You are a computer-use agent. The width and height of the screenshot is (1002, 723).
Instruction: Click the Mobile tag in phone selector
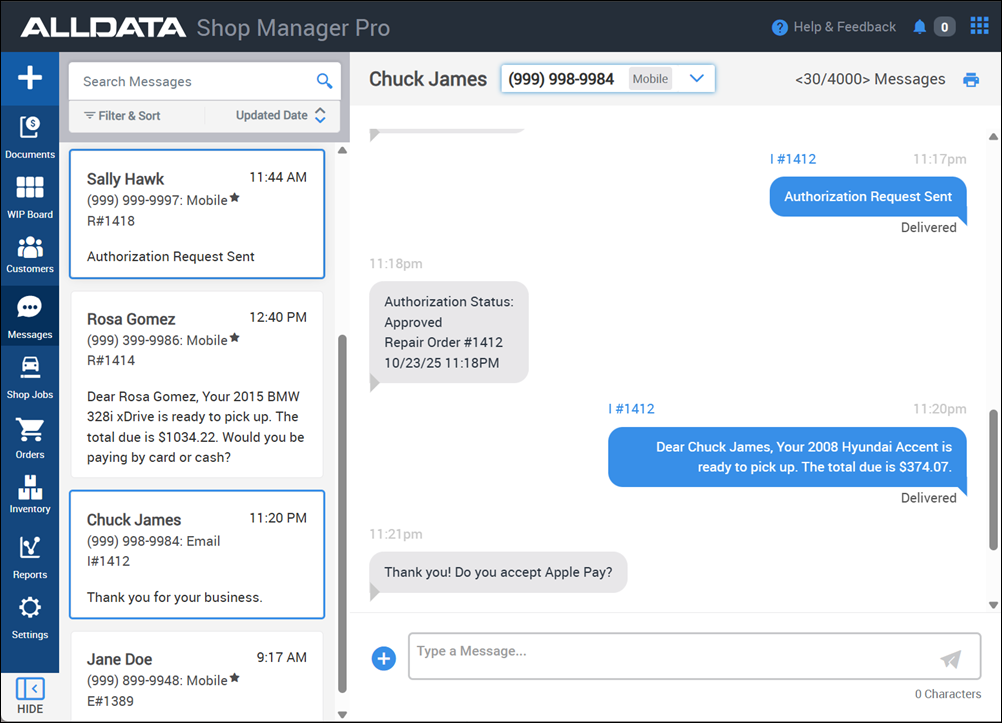(650, 79)
